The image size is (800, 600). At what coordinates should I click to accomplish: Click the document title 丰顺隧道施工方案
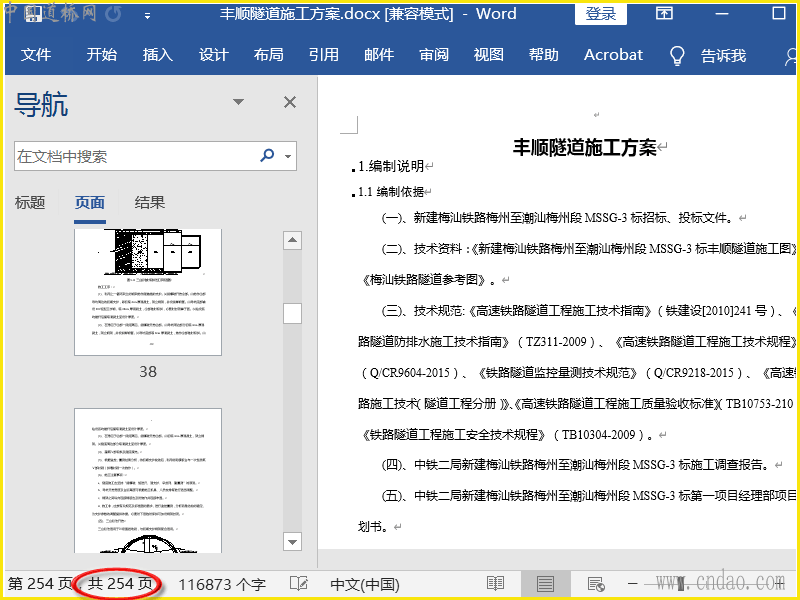584,147
